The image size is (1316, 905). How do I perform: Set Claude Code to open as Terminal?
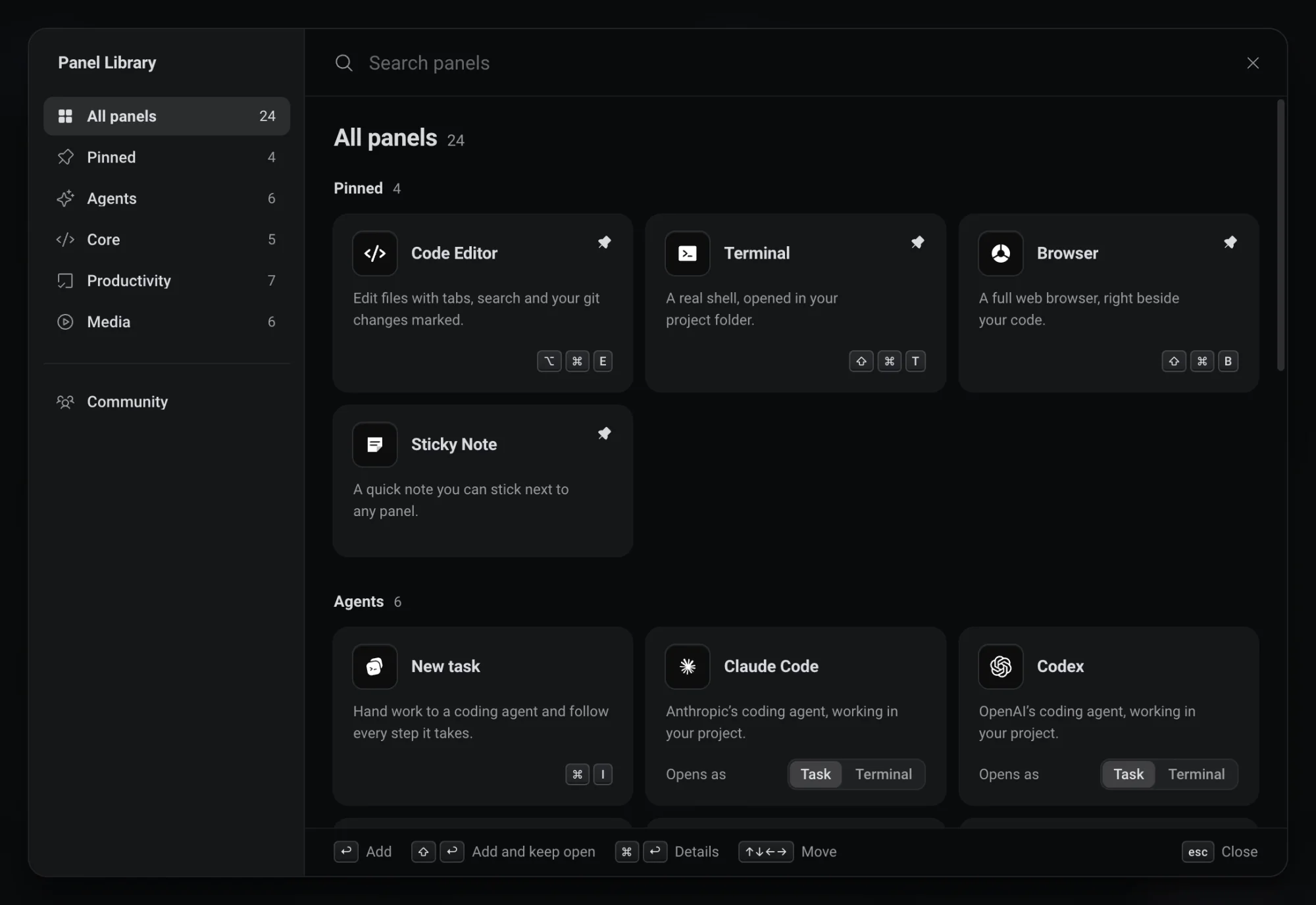[x=883, y=774]
